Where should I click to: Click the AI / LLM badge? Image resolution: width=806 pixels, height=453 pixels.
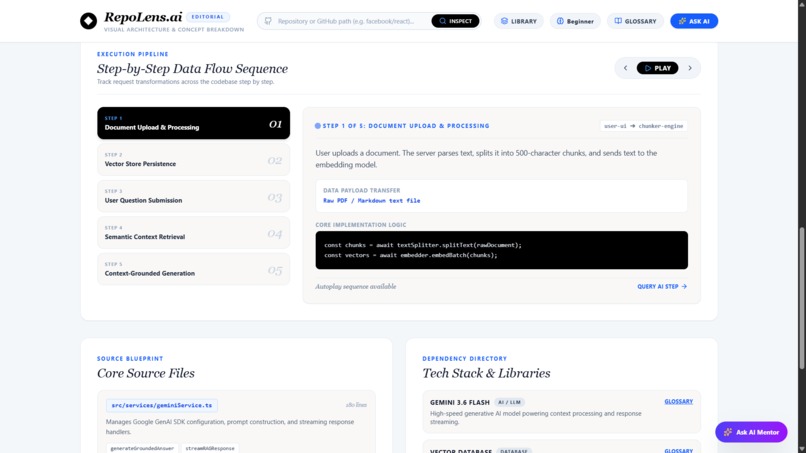tap(509, 402)
